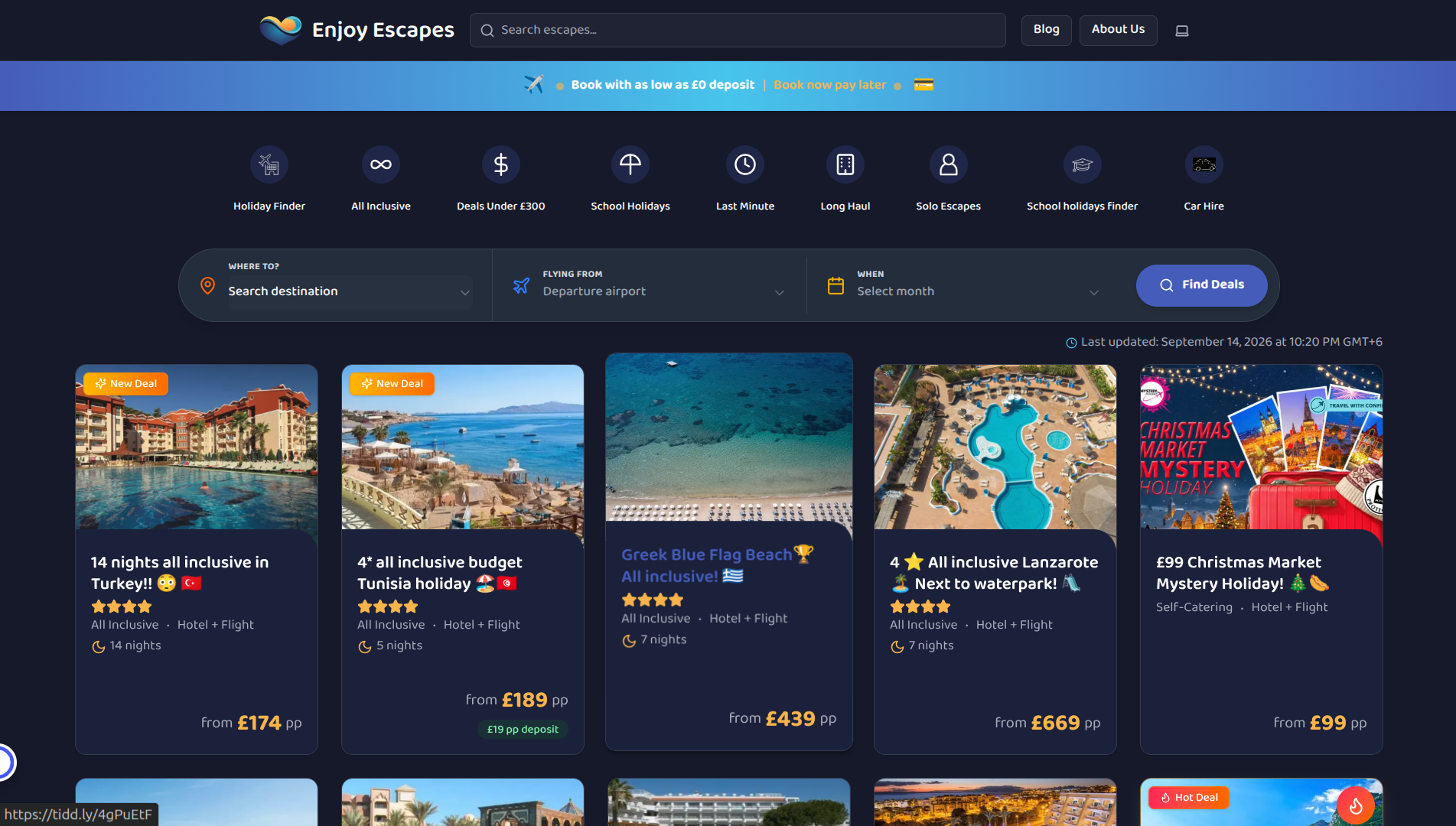Image resolution: width=1456 pixels, height=826 pixels.
Task: Click the Find Deals button
Action: click(x=1201, y=285)
